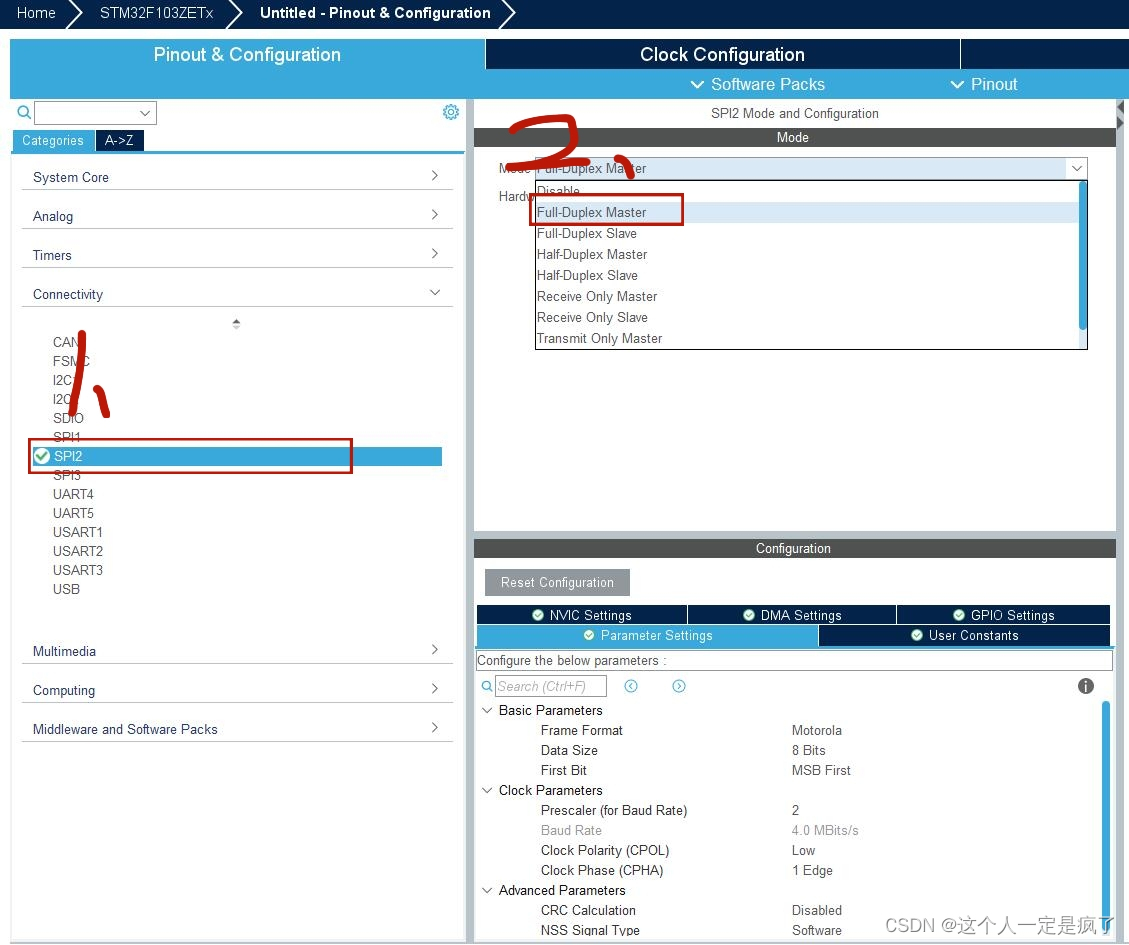Screen dimensions: 1129x945
Task: Open the category settings gear icon
Action: click(x=451, y=112)
